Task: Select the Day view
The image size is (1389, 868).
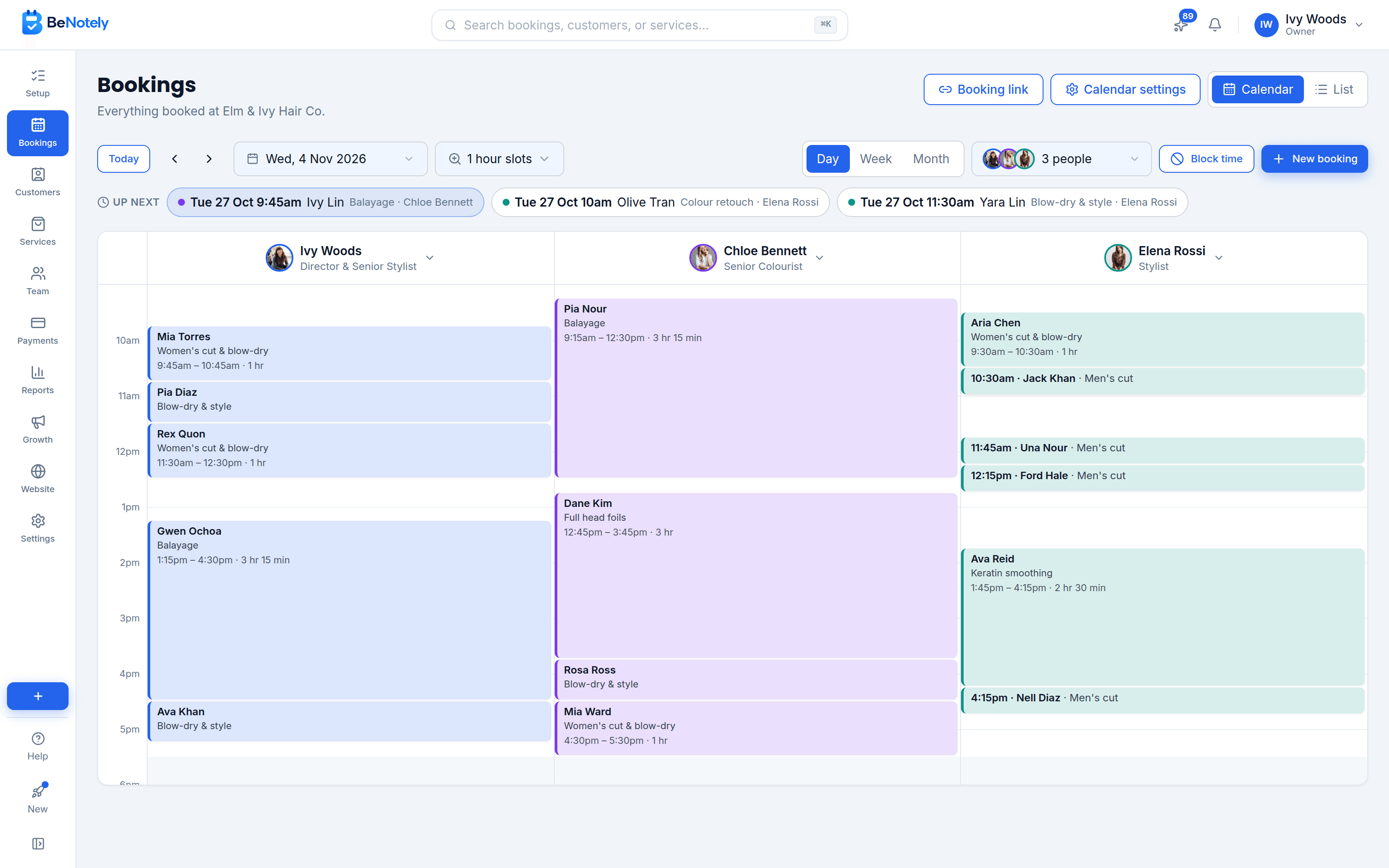Action: point(827,159)
